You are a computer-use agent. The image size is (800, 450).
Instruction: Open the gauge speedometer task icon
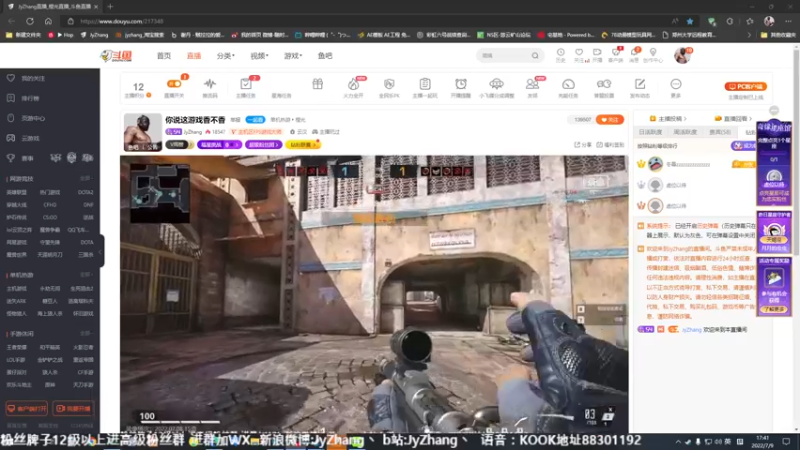tap(568, 87)
